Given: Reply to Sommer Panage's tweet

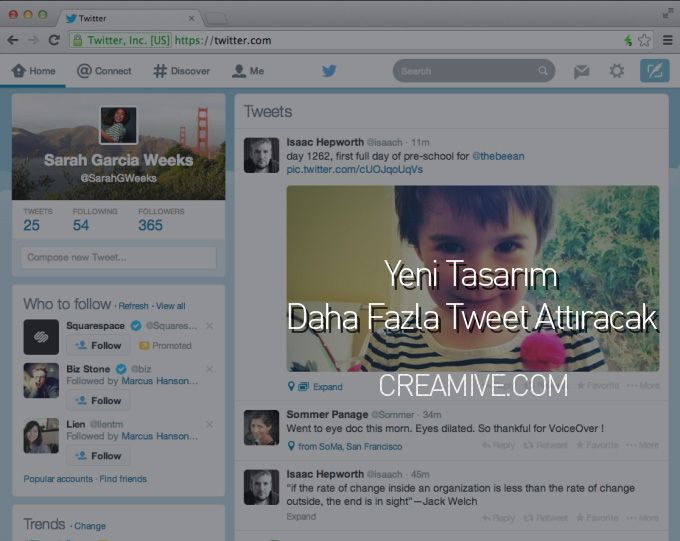Looking at the screenshot, I should click(498, 445).
